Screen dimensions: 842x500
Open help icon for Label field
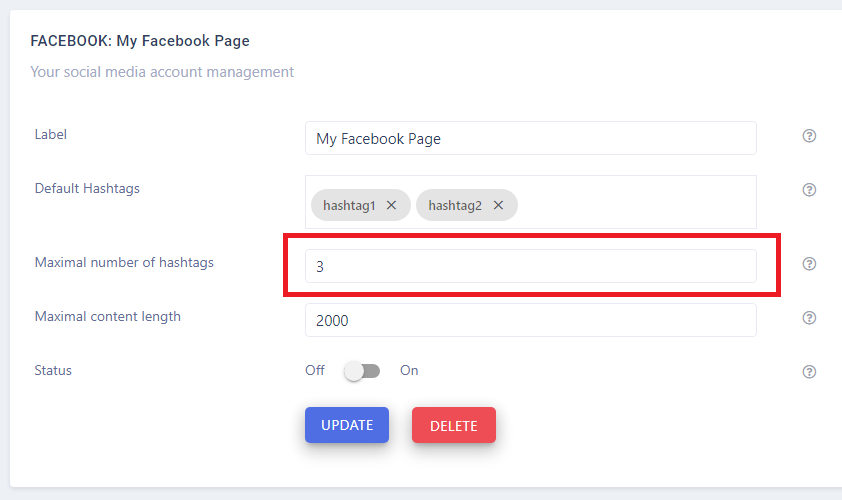[x=809, y=136]
